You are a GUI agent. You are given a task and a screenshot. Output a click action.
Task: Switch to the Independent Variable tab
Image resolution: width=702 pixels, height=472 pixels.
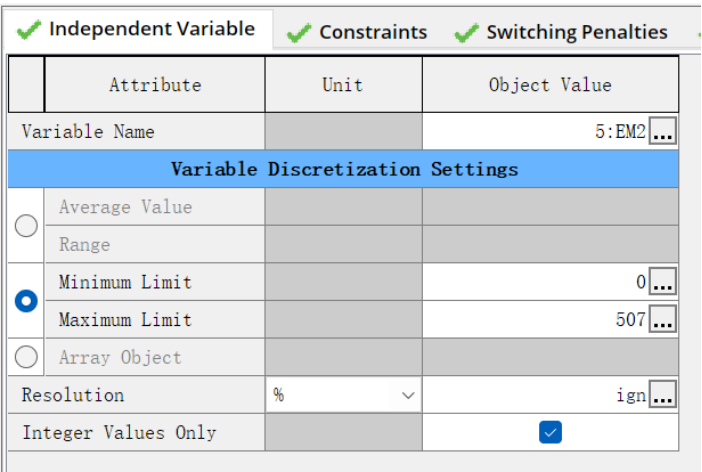pos(138,29)
